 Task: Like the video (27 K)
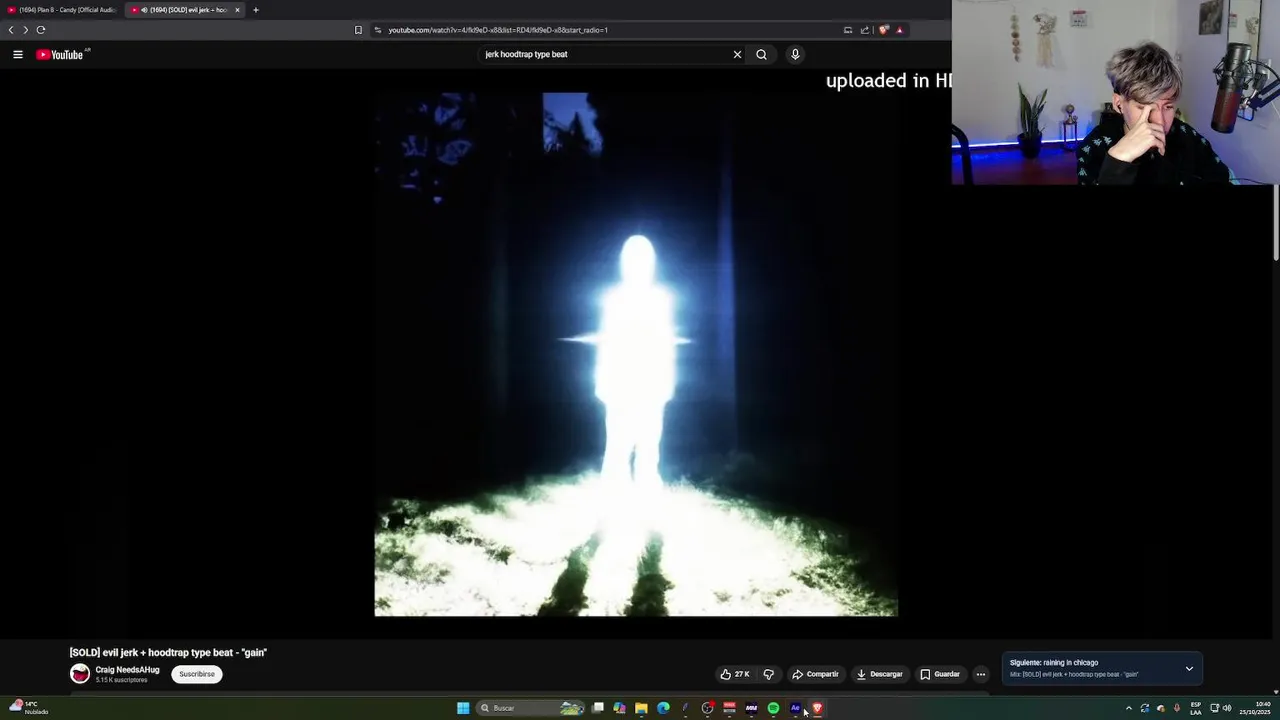point(735,674)
